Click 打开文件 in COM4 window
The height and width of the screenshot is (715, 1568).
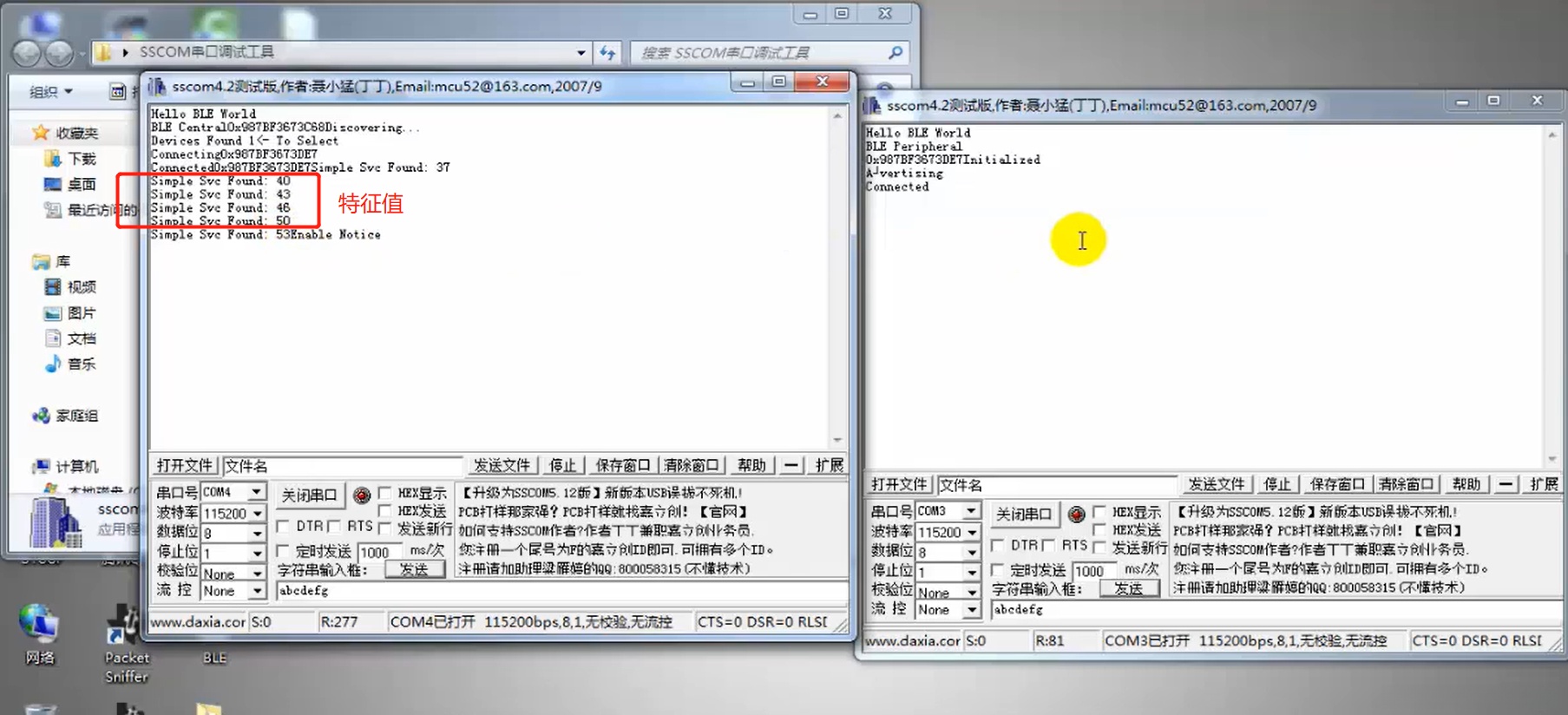[185, 466]
